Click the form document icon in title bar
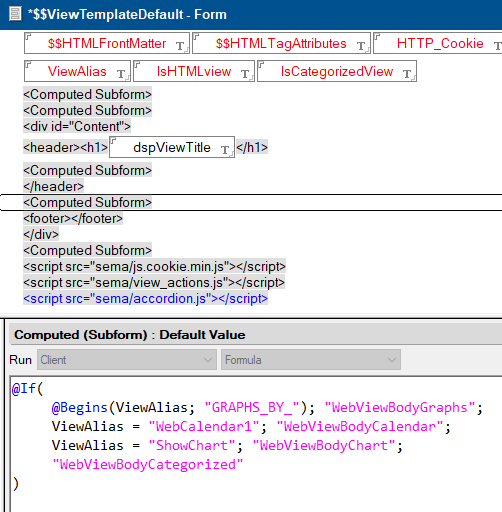Image resolution: width=502 pixels, height=512 pixels. tap(15, 14)
